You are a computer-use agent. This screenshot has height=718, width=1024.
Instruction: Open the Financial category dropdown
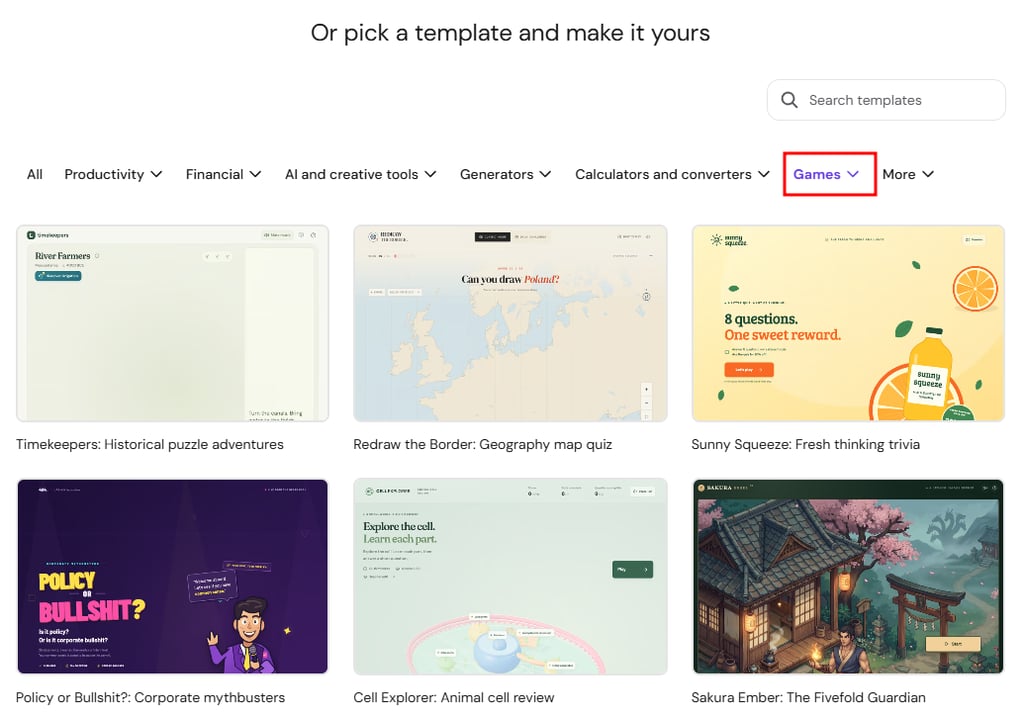click(x=223, y=174)
